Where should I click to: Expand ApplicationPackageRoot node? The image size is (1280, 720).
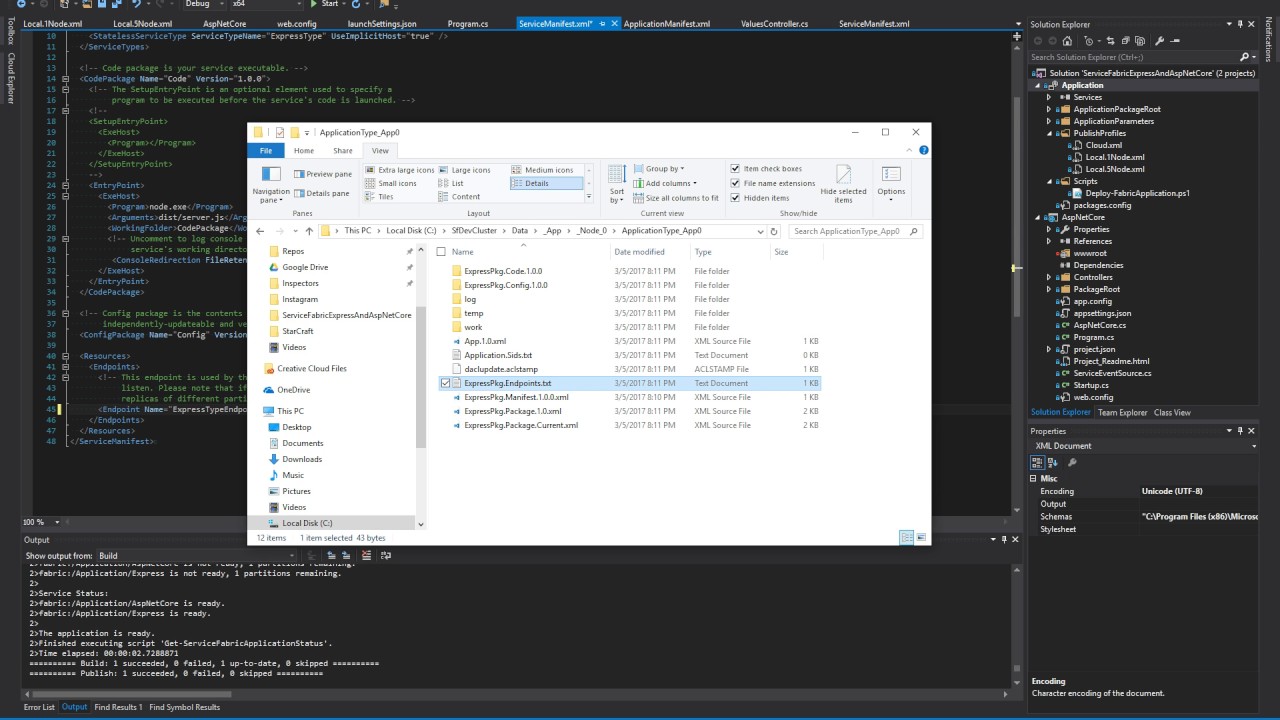pos(1049,109)
